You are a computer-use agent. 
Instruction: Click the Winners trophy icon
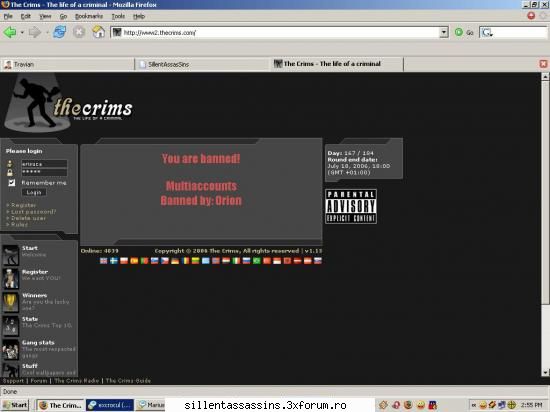pyautogui.click(x=10, y=302)
